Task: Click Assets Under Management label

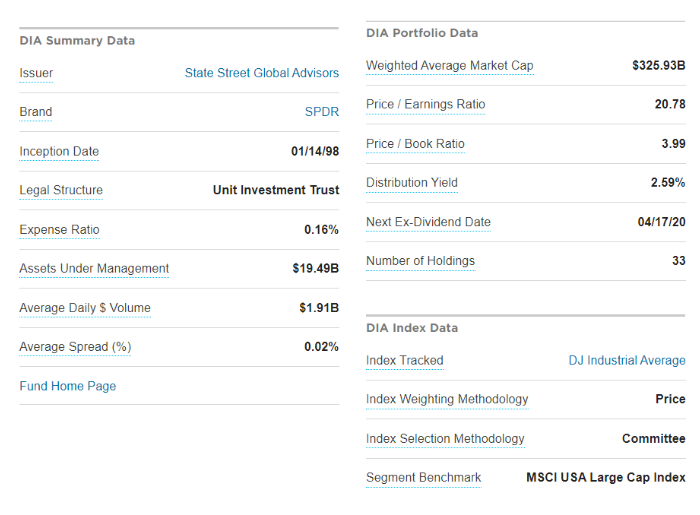Action: (94, 268)
